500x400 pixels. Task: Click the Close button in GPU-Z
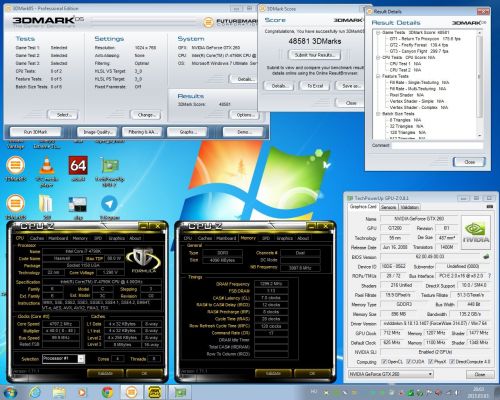[480, 374]
